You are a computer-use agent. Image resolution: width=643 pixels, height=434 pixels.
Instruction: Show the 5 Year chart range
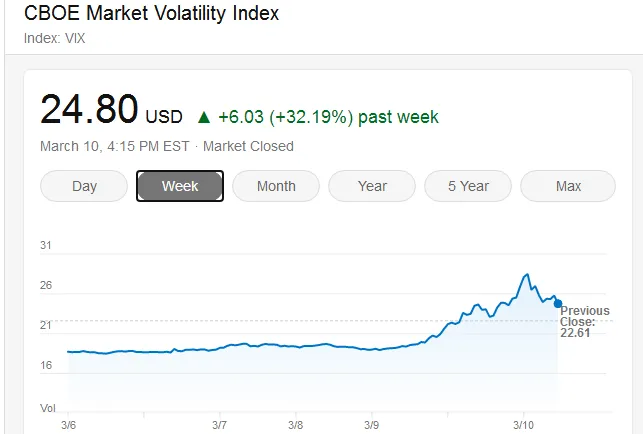click(x=468, y=186)
